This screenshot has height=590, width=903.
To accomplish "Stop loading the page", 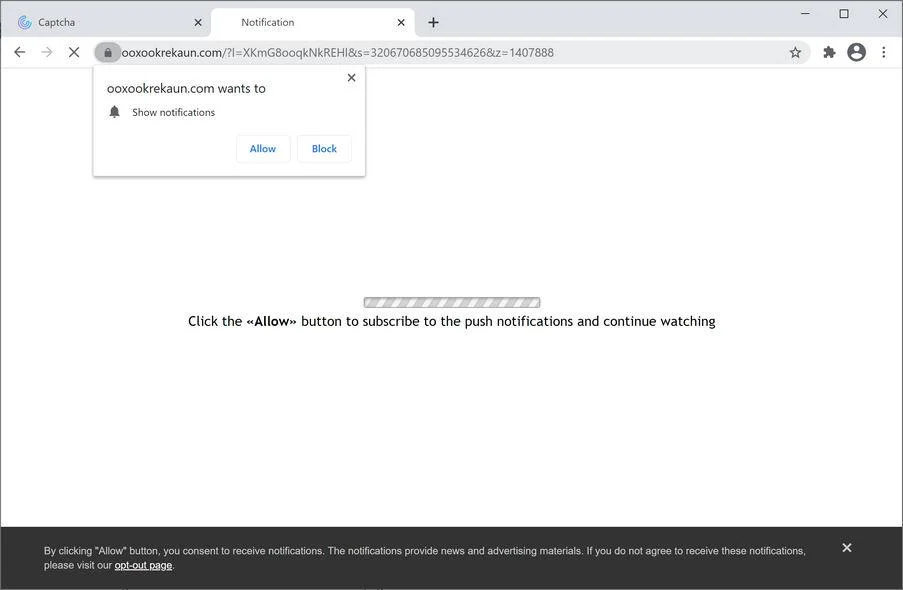I will pos(74,52).
